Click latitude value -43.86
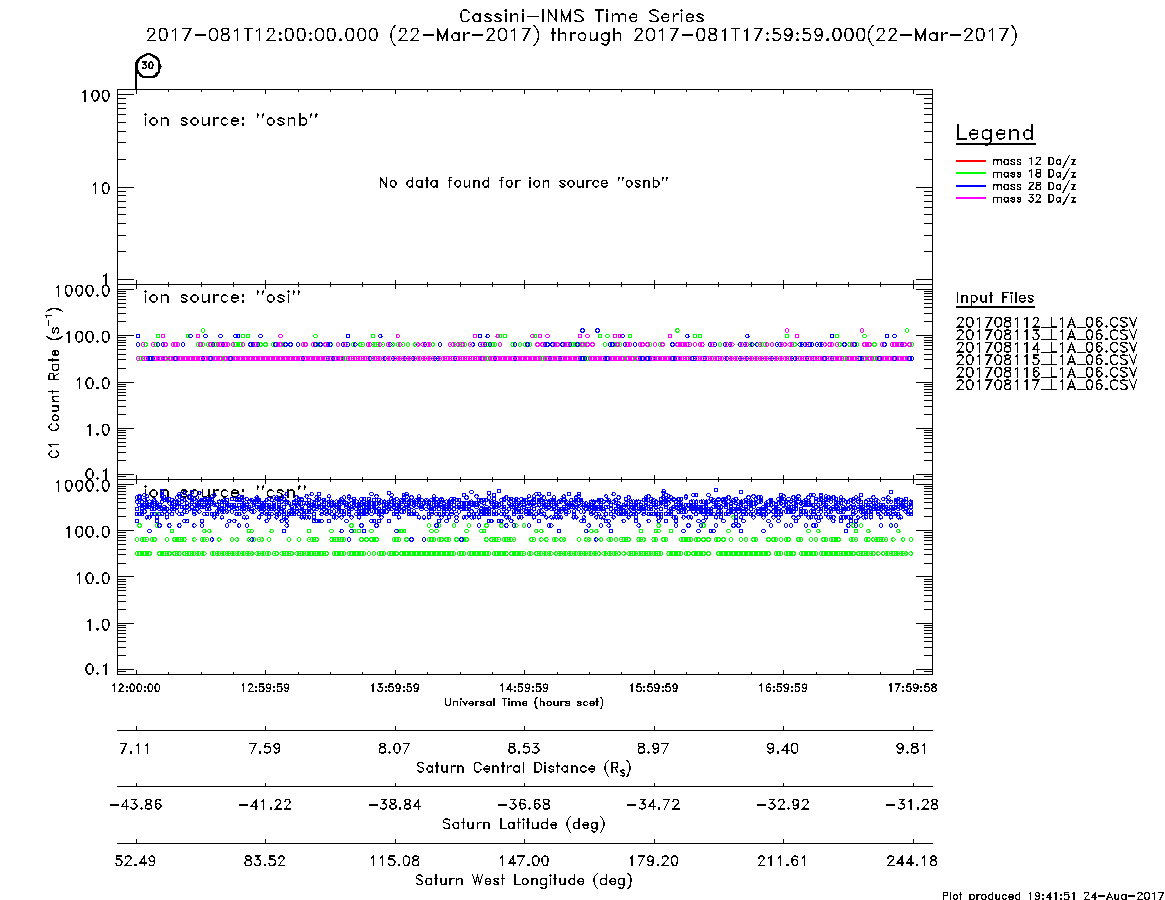This screenshot has width=1165, height=900. click(135, 805)
